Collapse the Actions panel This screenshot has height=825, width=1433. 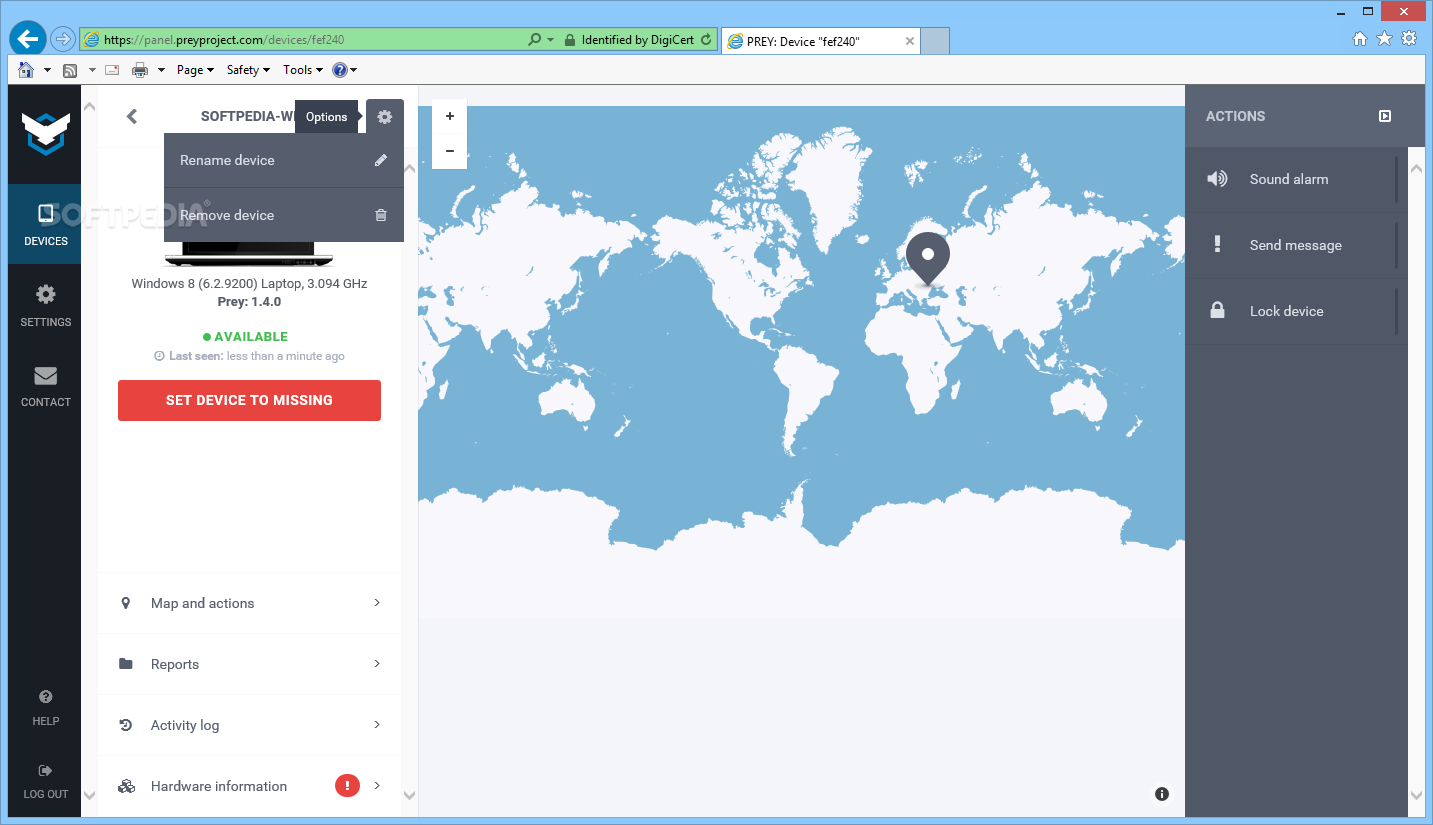[x=1385, y=116]
